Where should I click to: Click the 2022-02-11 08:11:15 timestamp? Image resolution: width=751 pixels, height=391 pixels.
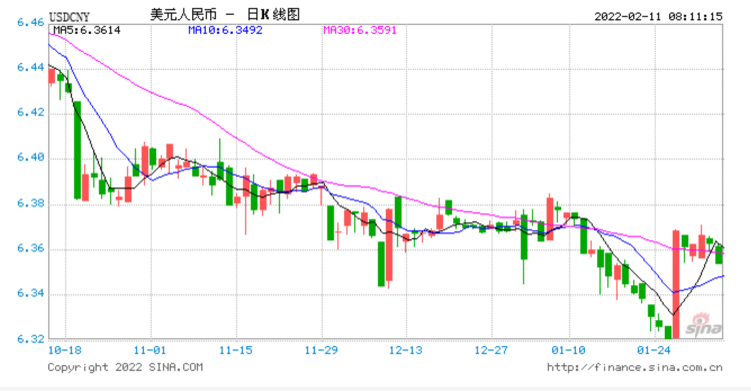click(659, 16)
